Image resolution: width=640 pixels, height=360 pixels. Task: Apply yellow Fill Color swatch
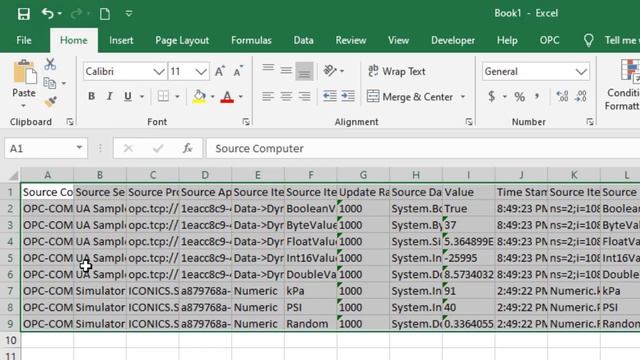coord(199,97)
